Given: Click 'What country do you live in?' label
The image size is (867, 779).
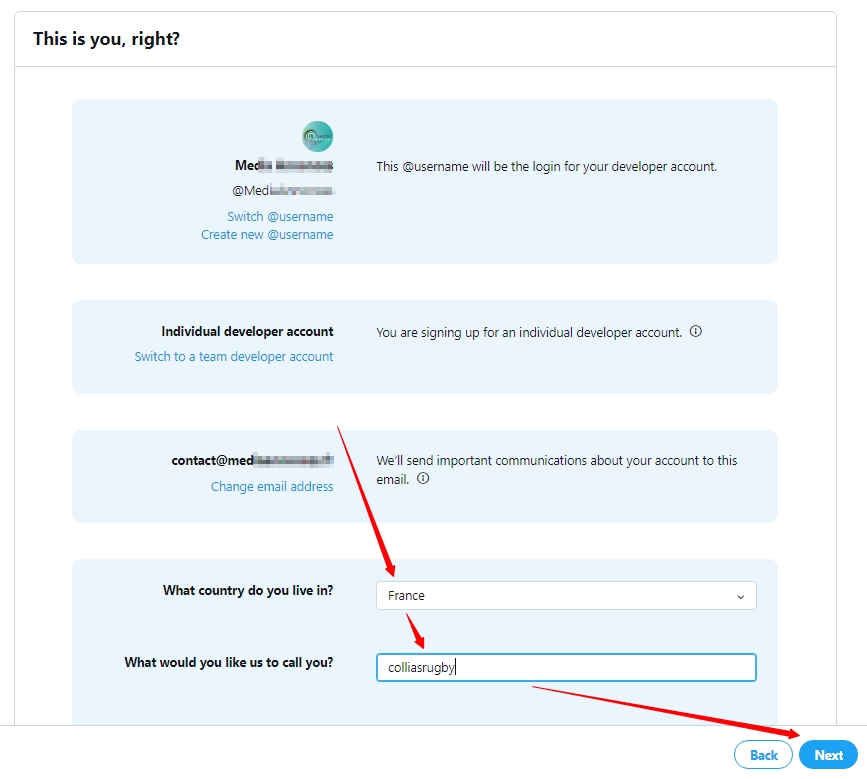Looking at the screenshot, I should point(248,590).
